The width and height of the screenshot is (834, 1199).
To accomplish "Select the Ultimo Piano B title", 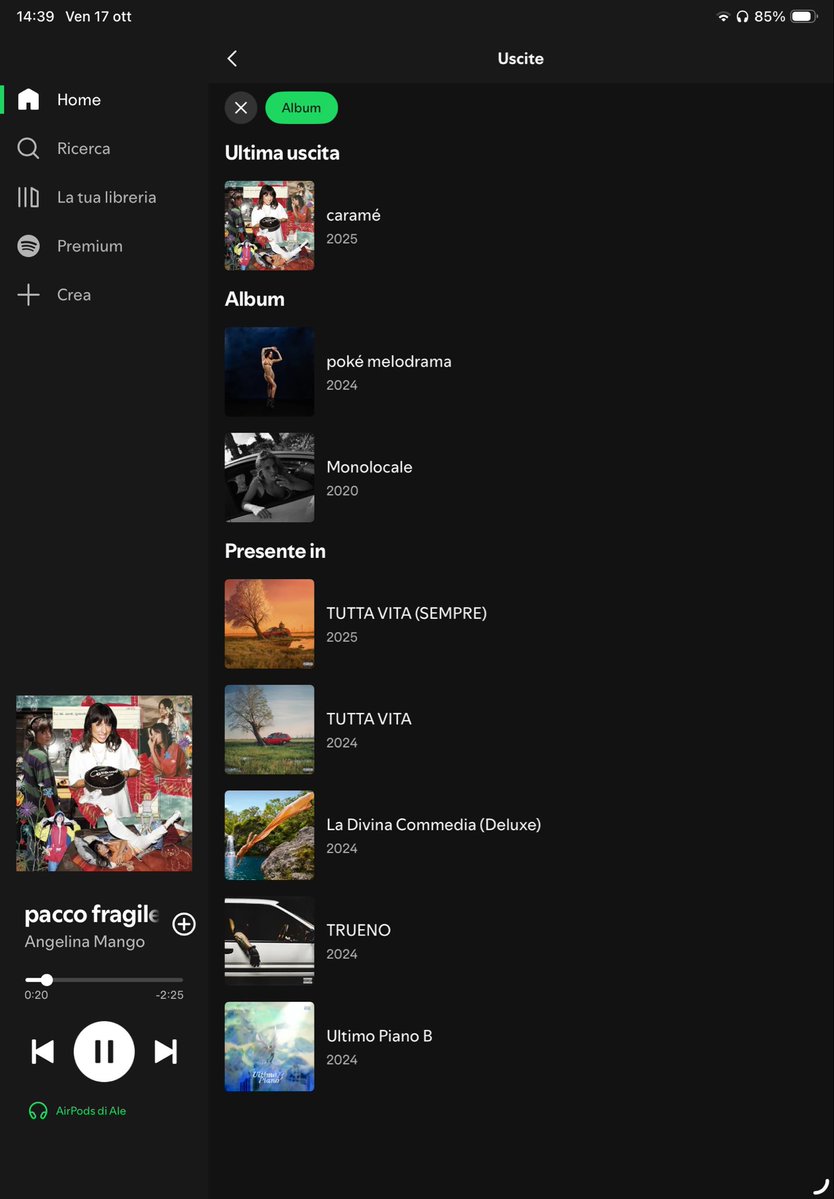I will [379, 1035].
